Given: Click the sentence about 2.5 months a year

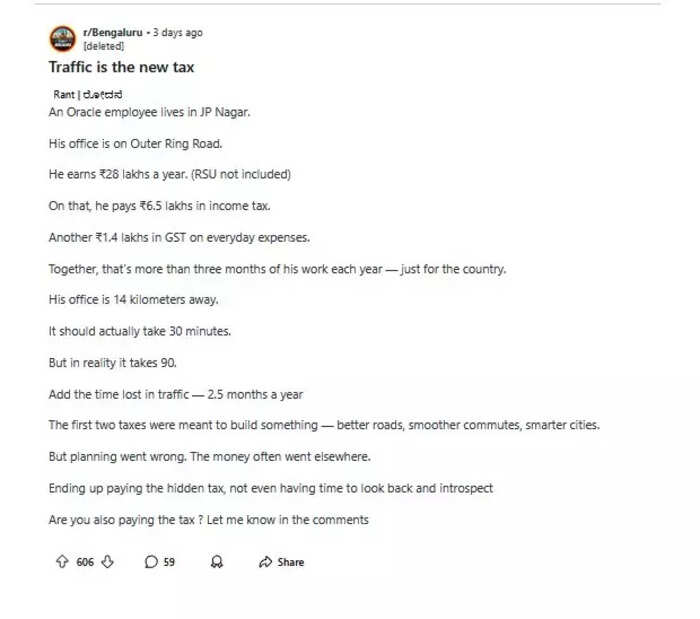Looking at the screenshot, I should 175,395.
